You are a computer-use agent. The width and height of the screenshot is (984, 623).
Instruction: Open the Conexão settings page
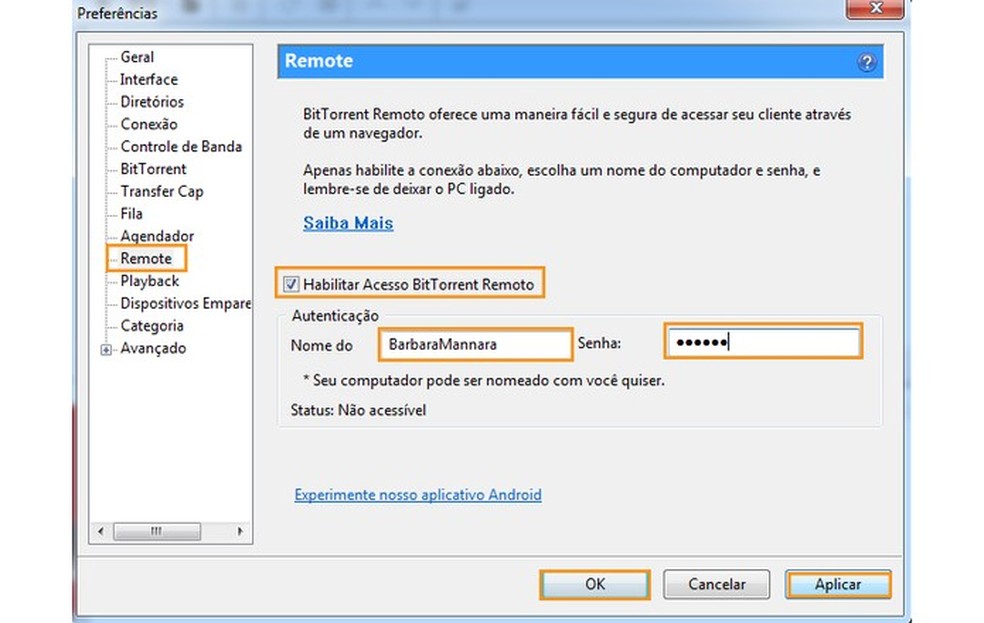point(147,124)
